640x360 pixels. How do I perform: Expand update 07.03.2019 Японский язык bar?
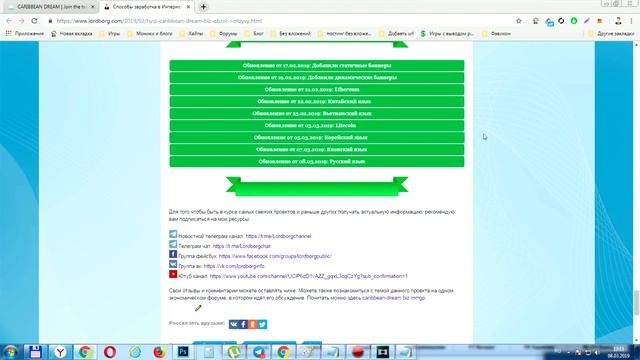pyautogui.click(x=317, y=149)
